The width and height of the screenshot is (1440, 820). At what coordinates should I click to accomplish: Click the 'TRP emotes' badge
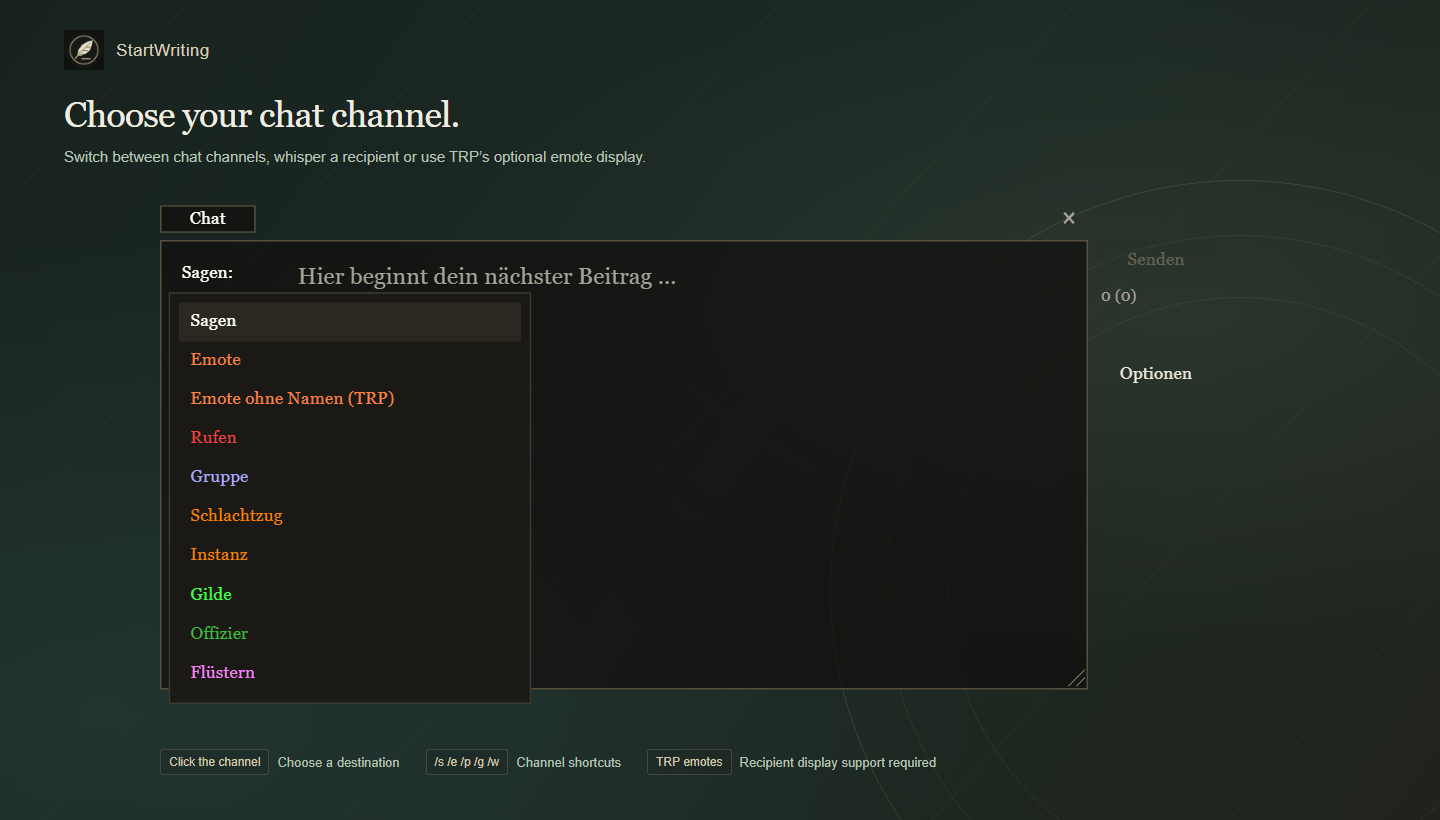(689, 762)
